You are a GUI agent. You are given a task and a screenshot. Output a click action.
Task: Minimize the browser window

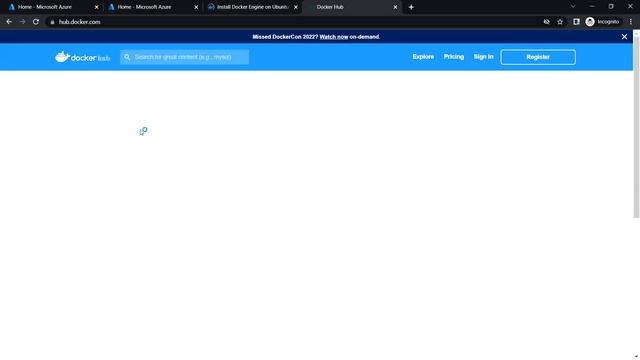(592, 7)
